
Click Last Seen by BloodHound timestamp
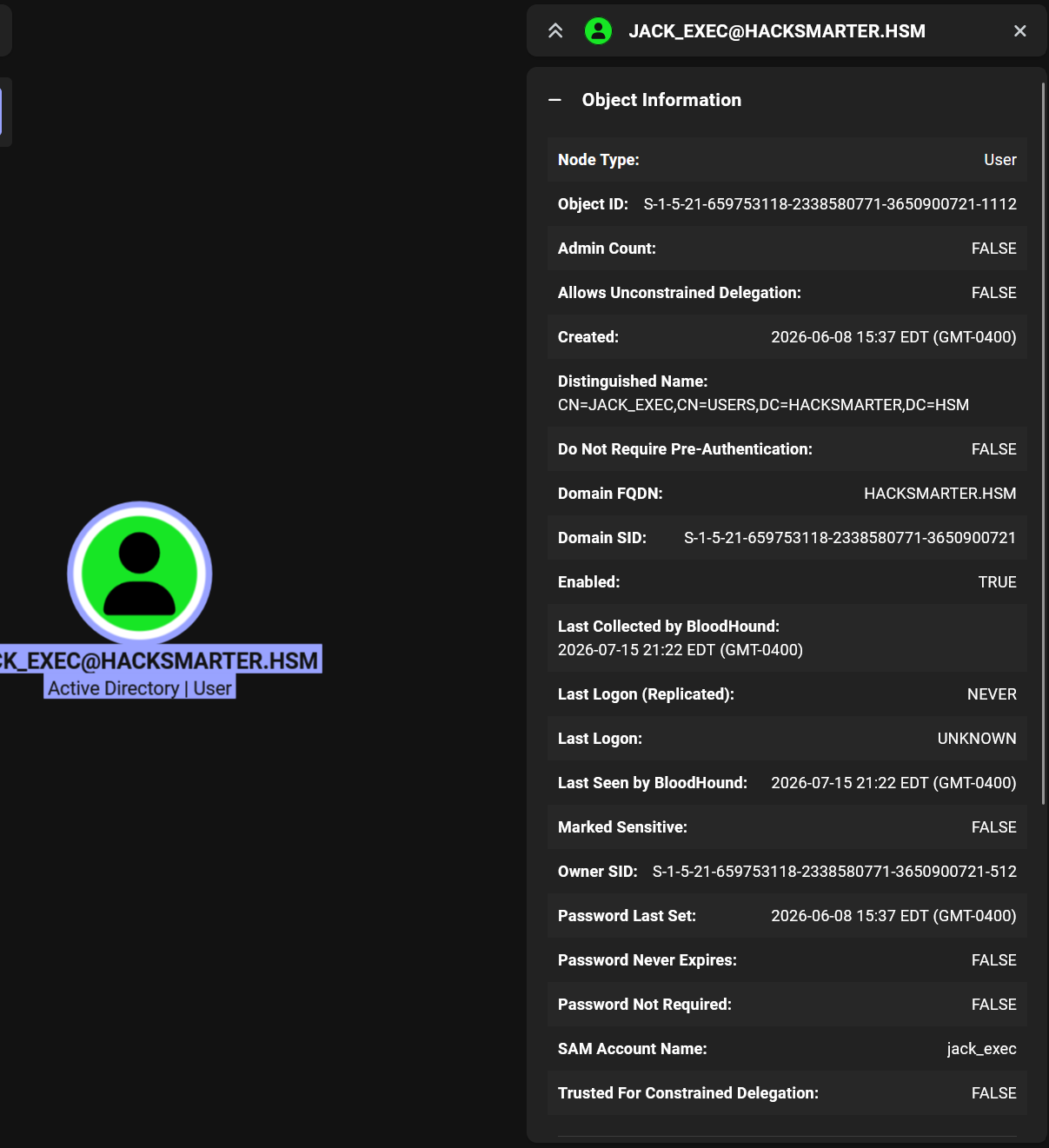pos(893,783)
